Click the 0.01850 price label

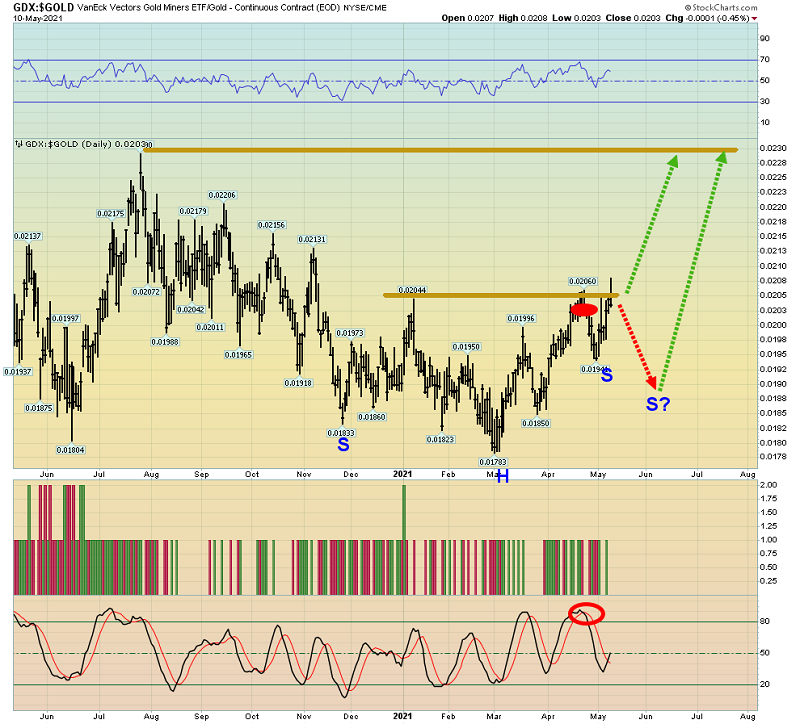tap(536, 423)
